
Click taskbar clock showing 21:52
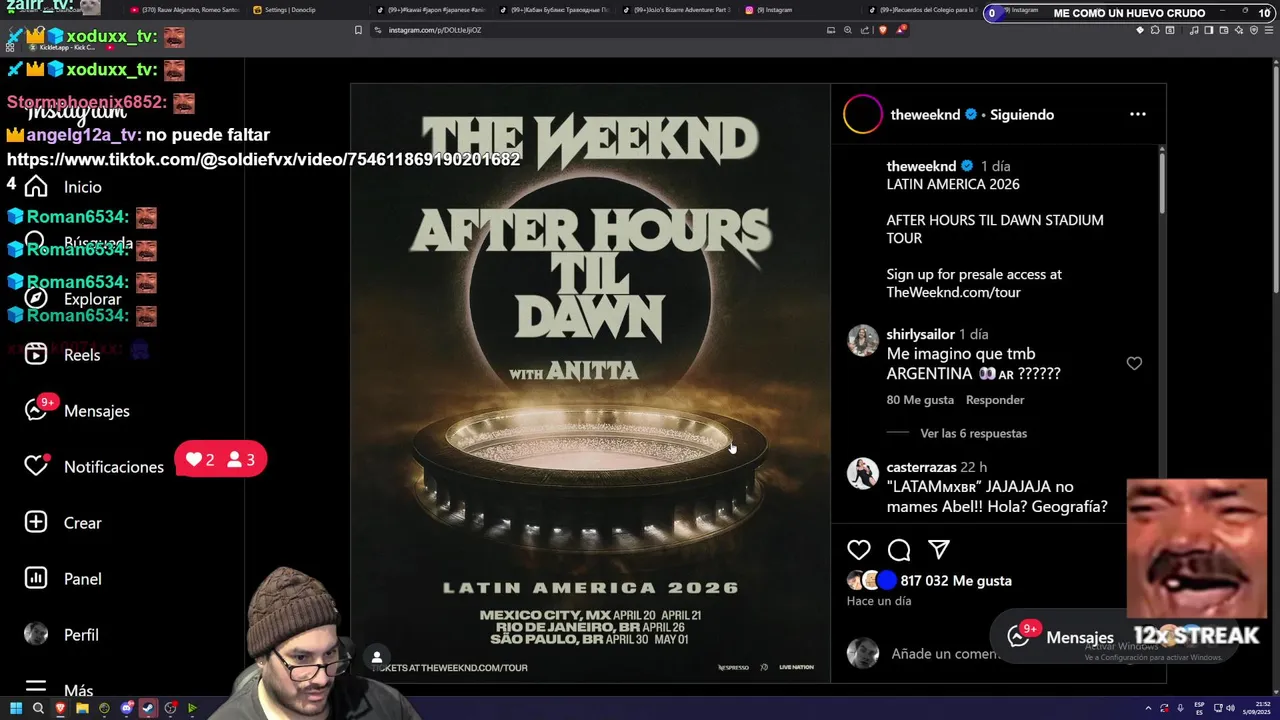(1255, 708)
